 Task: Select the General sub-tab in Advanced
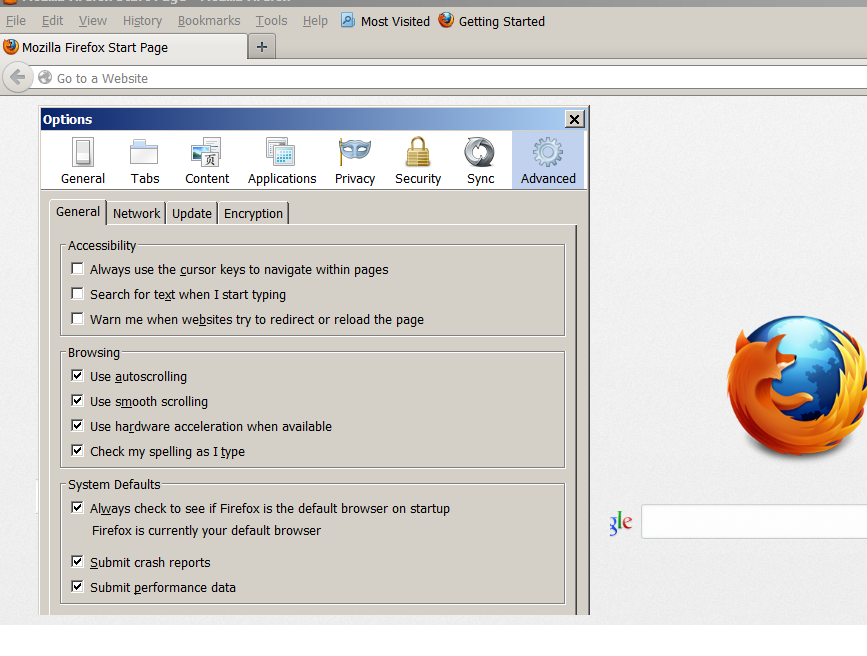78,212
